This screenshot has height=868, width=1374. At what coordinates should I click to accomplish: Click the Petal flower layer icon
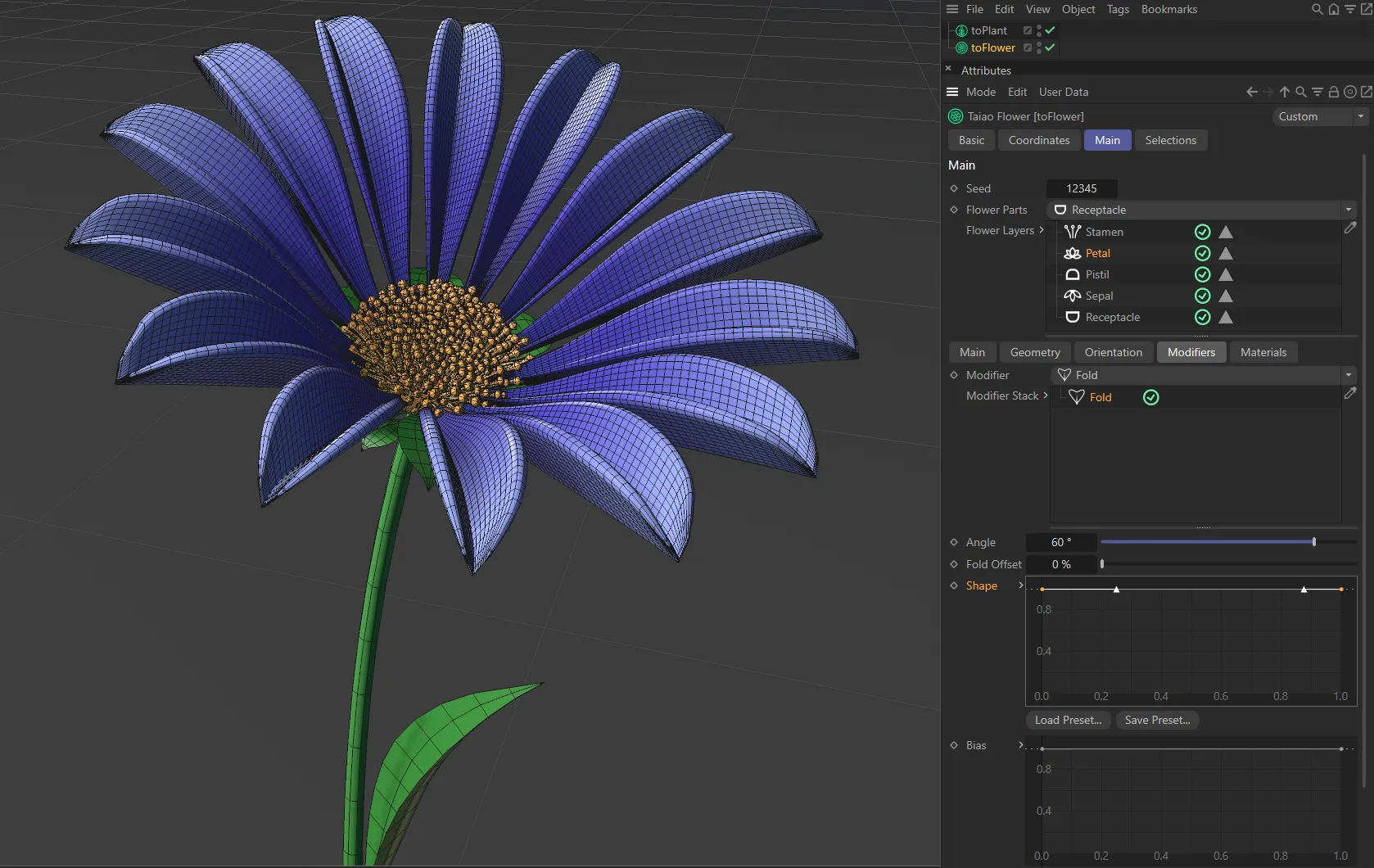click(x=1073, y=253)
